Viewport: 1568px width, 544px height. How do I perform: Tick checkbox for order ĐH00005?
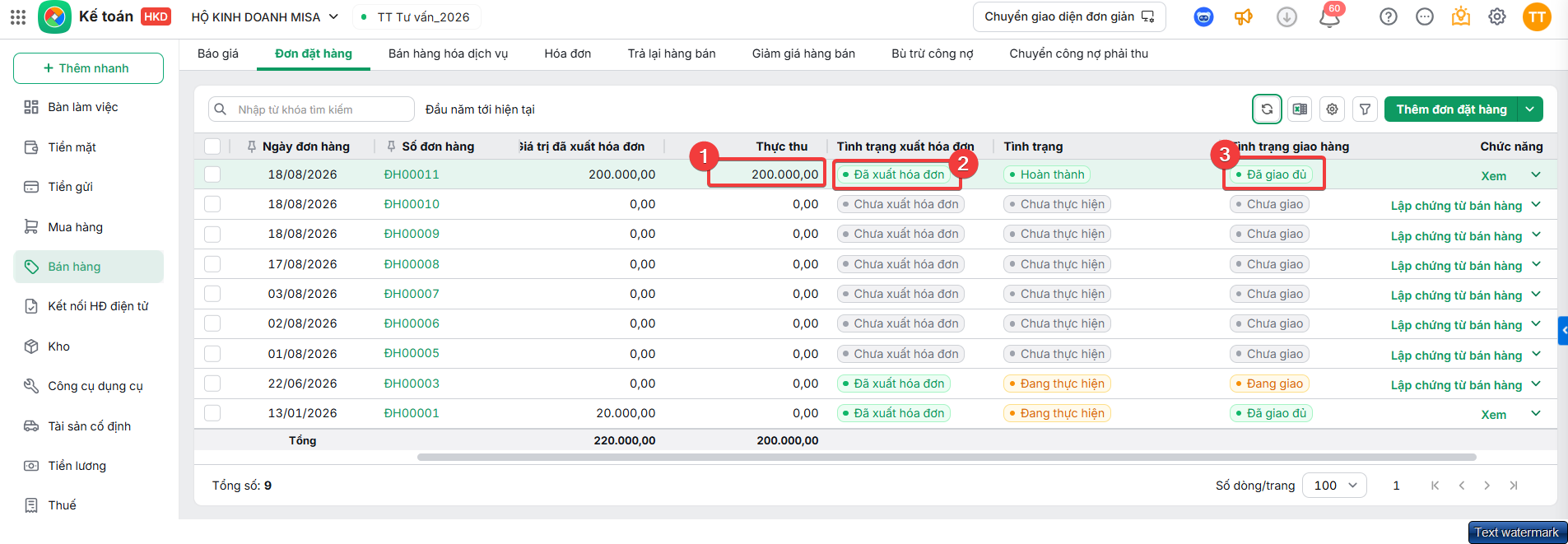(x=212, y=354)
